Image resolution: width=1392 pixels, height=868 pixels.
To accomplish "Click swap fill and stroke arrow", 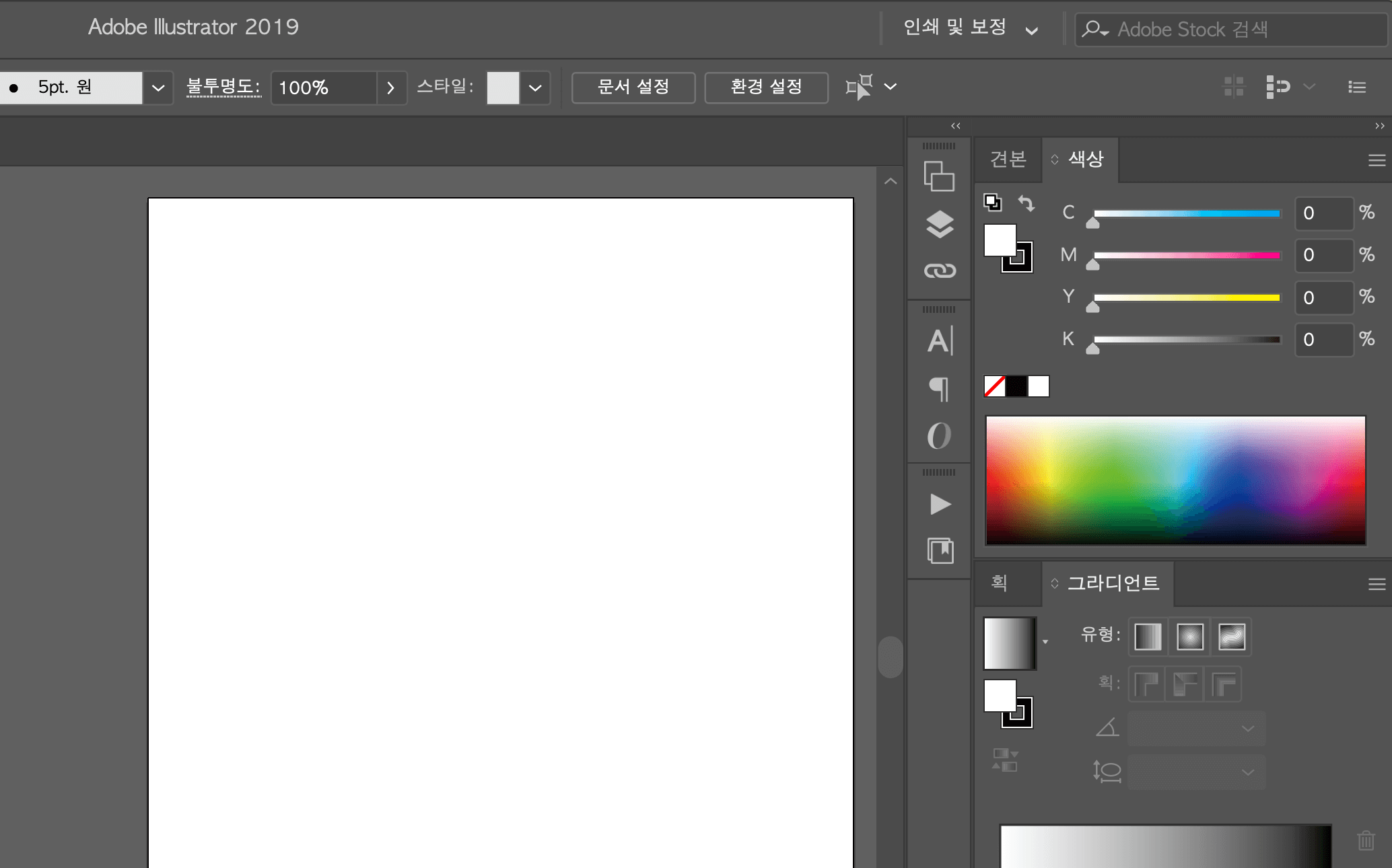I will point(1026,203).
